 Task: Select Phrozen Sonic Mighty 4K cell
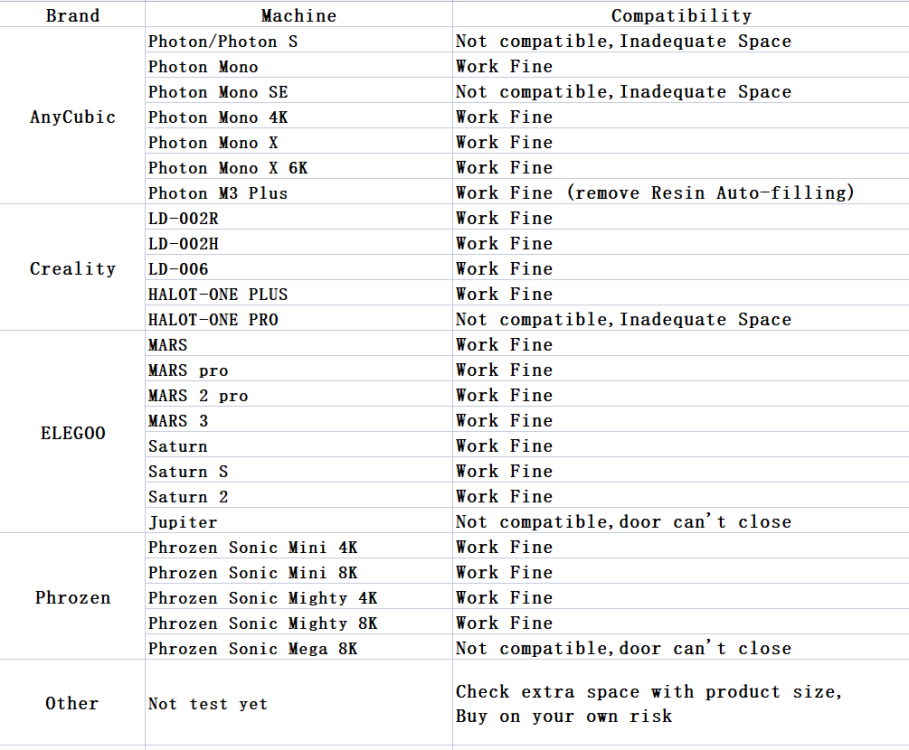[x=262, y=598]
